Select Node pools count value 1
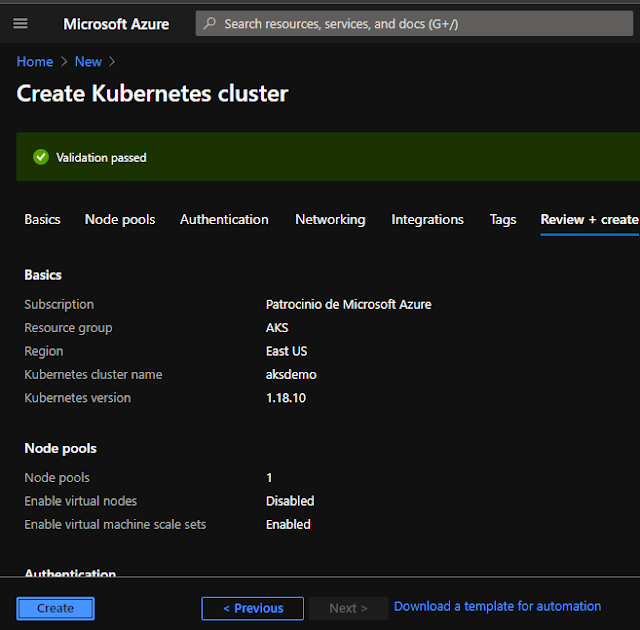This screenshot has width=640, height=630. 269,477
